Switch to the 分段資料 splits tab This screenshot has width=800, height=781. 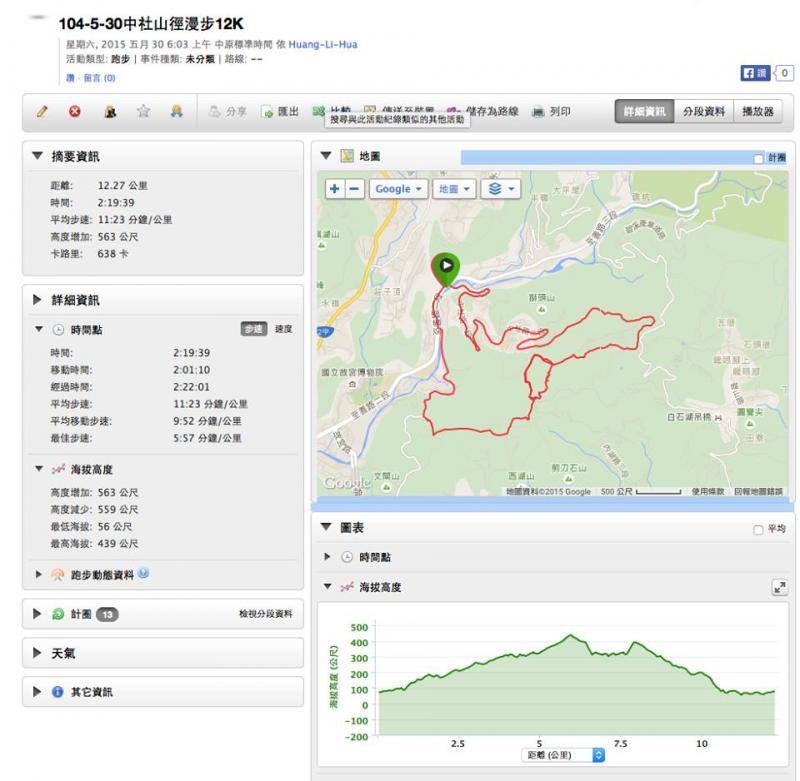click(704, 111)
